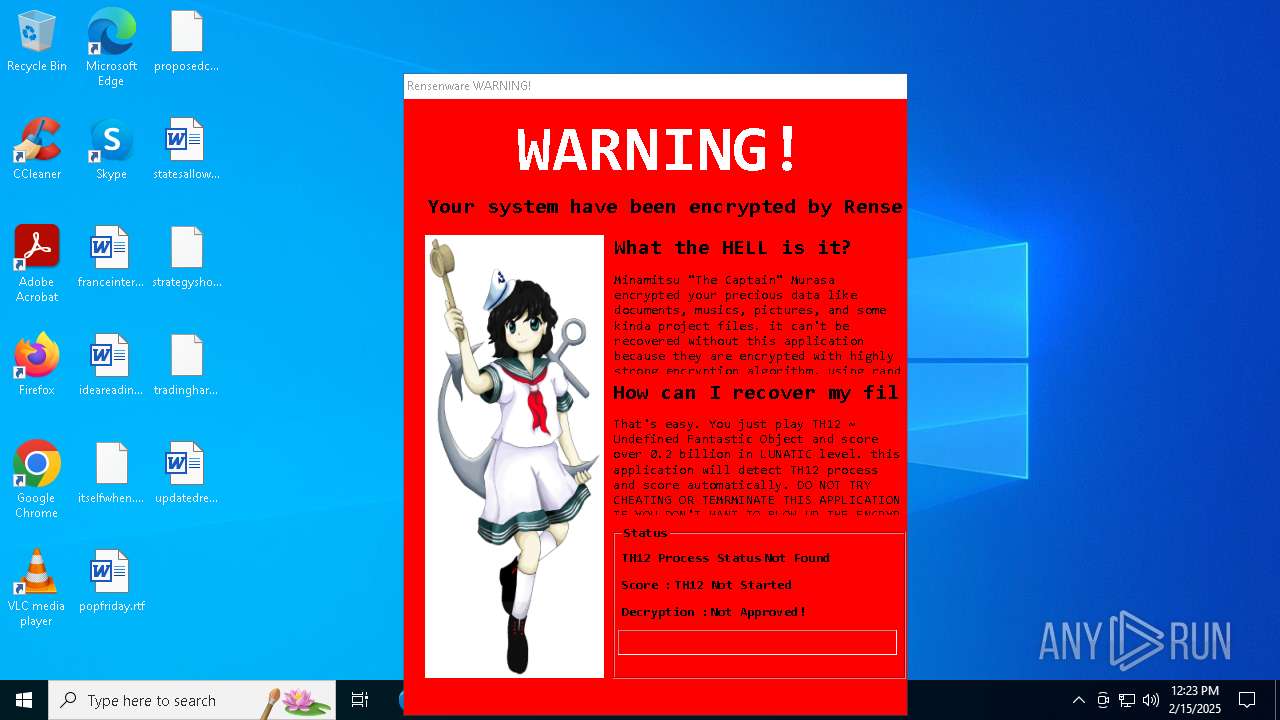Click 'Score : TH12 Not Started' line
Screen dimensions: 1280x720
706,585
